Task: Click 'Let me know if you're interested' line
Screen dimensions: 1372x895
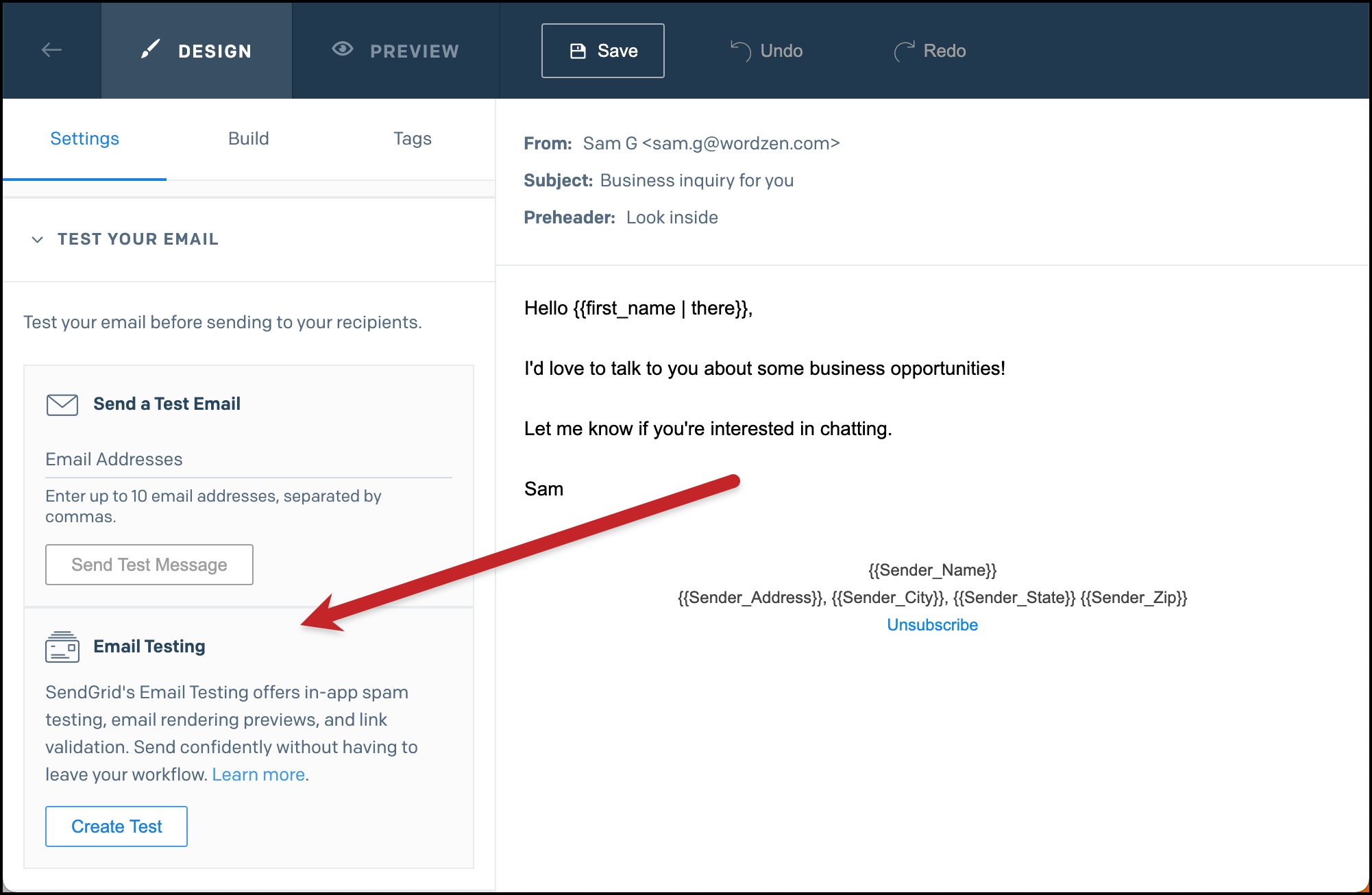Action: [x=708, y=429]
